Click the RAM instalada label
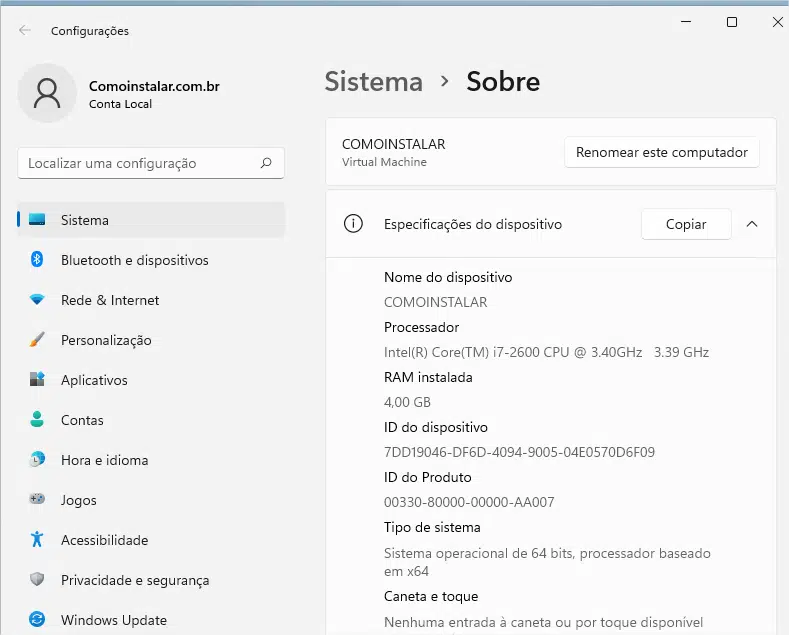The image size is (789, 635). pos(428,377)
